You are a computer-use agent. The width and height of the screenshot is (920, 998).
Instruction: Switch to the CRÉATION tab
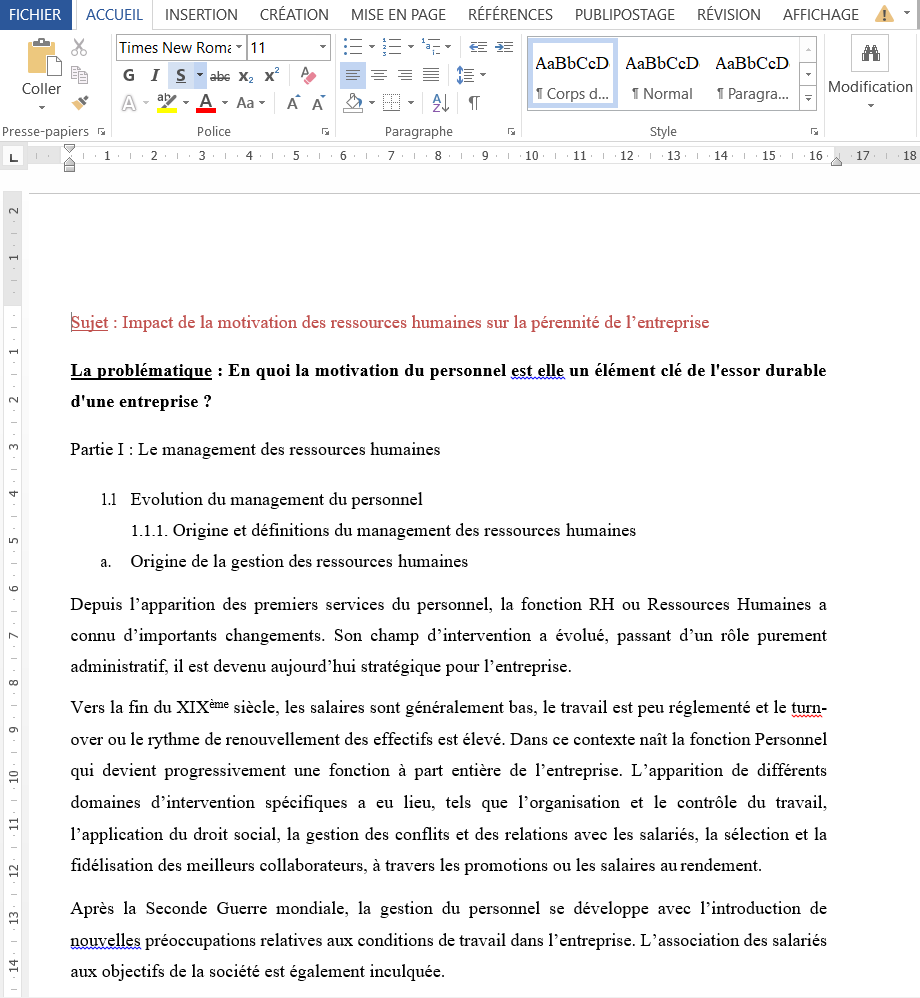(x=294, y=15)
